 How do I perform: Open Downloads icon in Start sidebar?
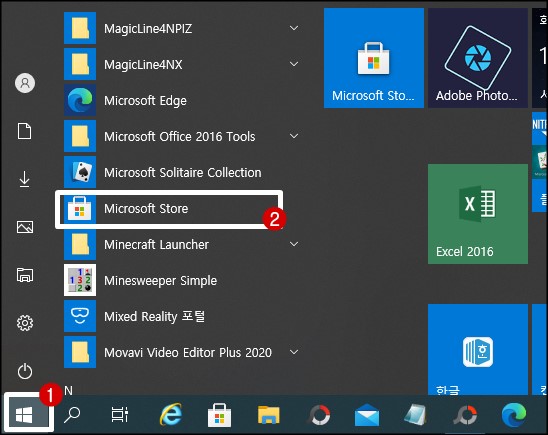point(24,179)
